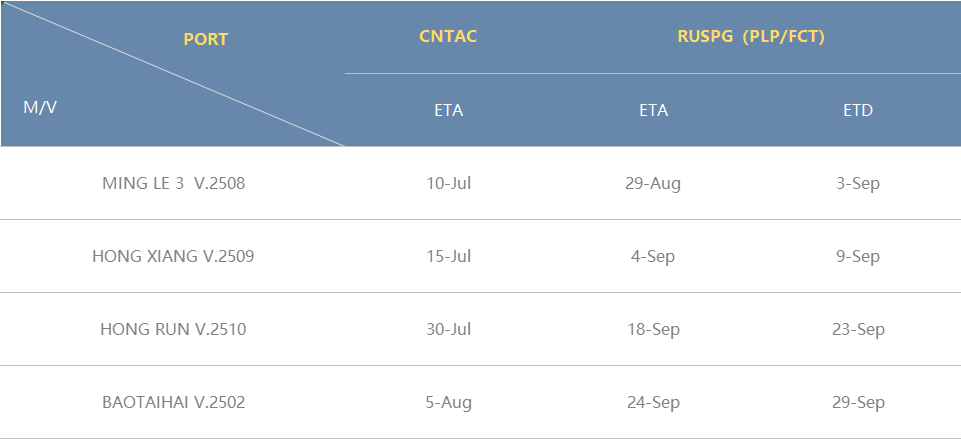Click the PORT column header

tap(205, 39)
